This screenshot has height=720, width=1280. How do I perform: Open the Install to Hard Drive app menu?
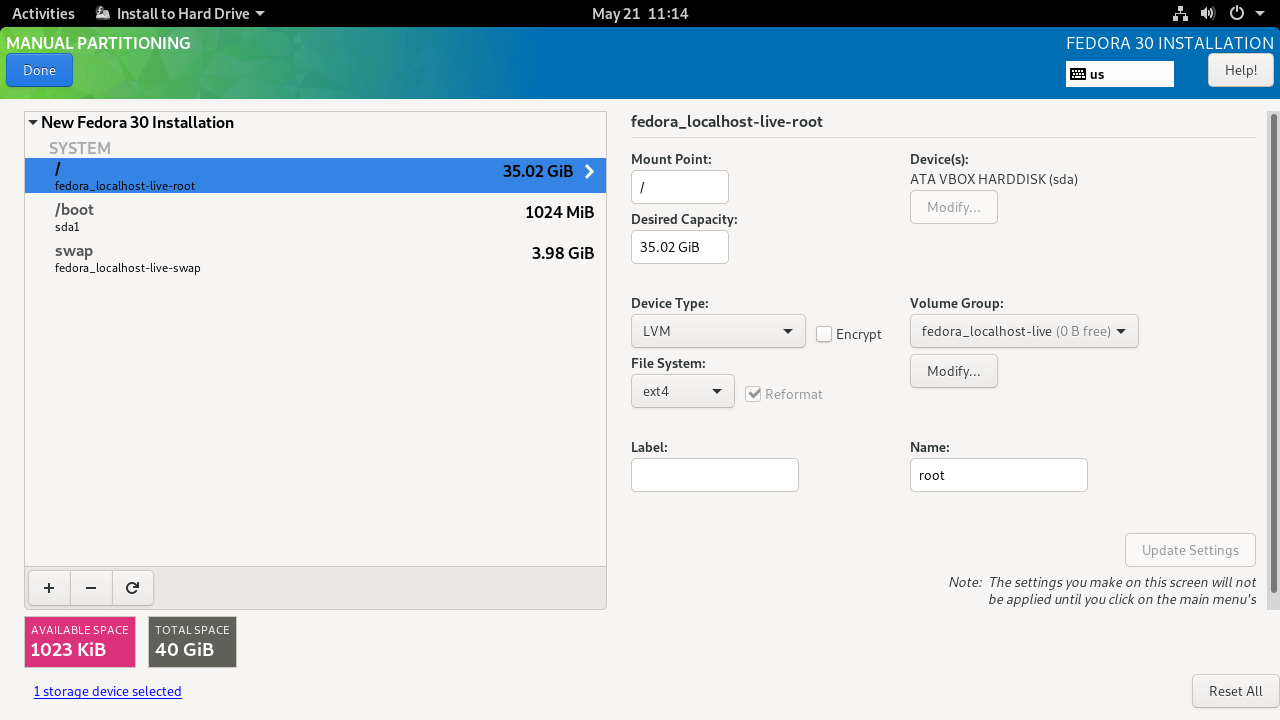tap(180, 14)
